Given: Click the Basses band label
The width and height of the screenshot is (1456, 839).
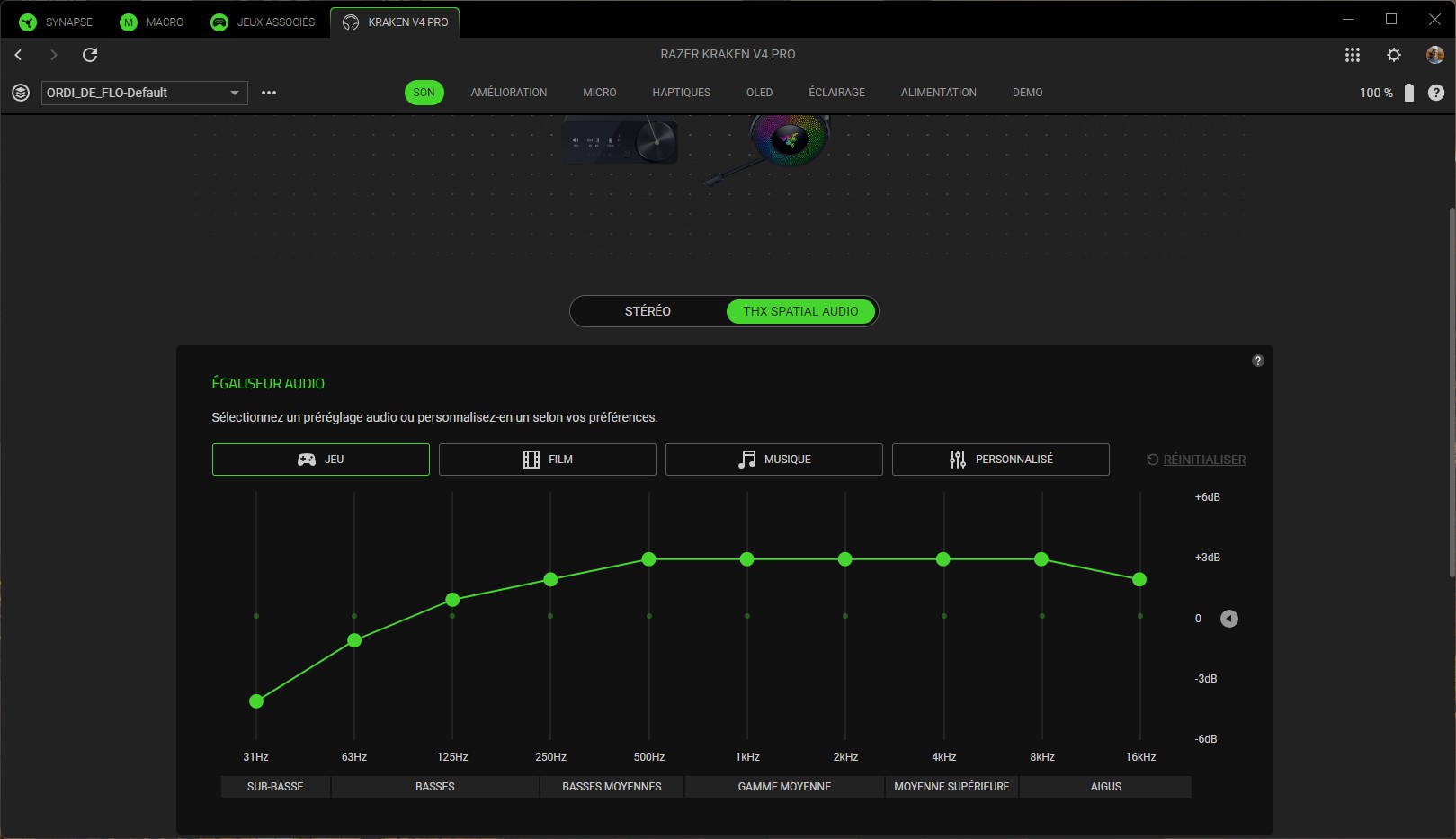Looking at the screenshot, I should click(x=435, y=787).
